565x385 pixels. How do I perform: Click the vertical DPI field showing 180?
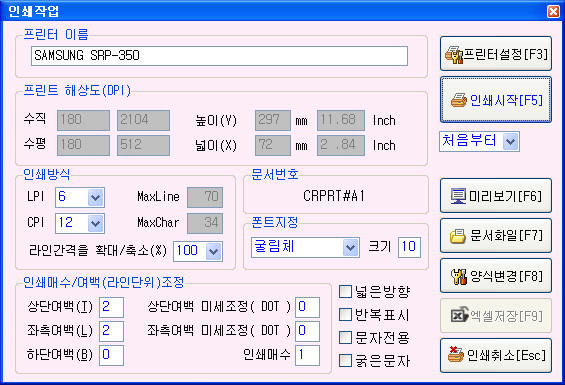pos(83,120)
